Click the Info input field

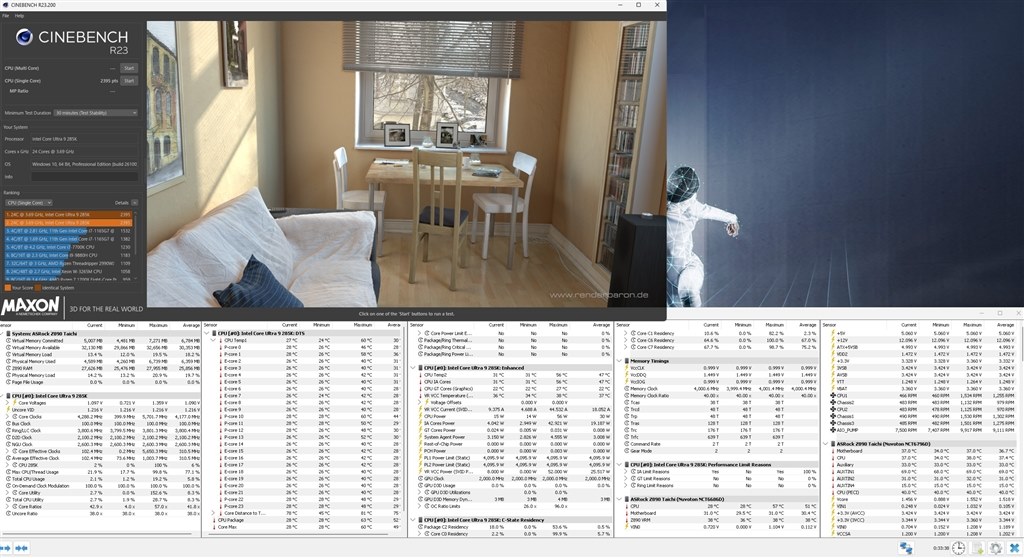coord(84,176)
